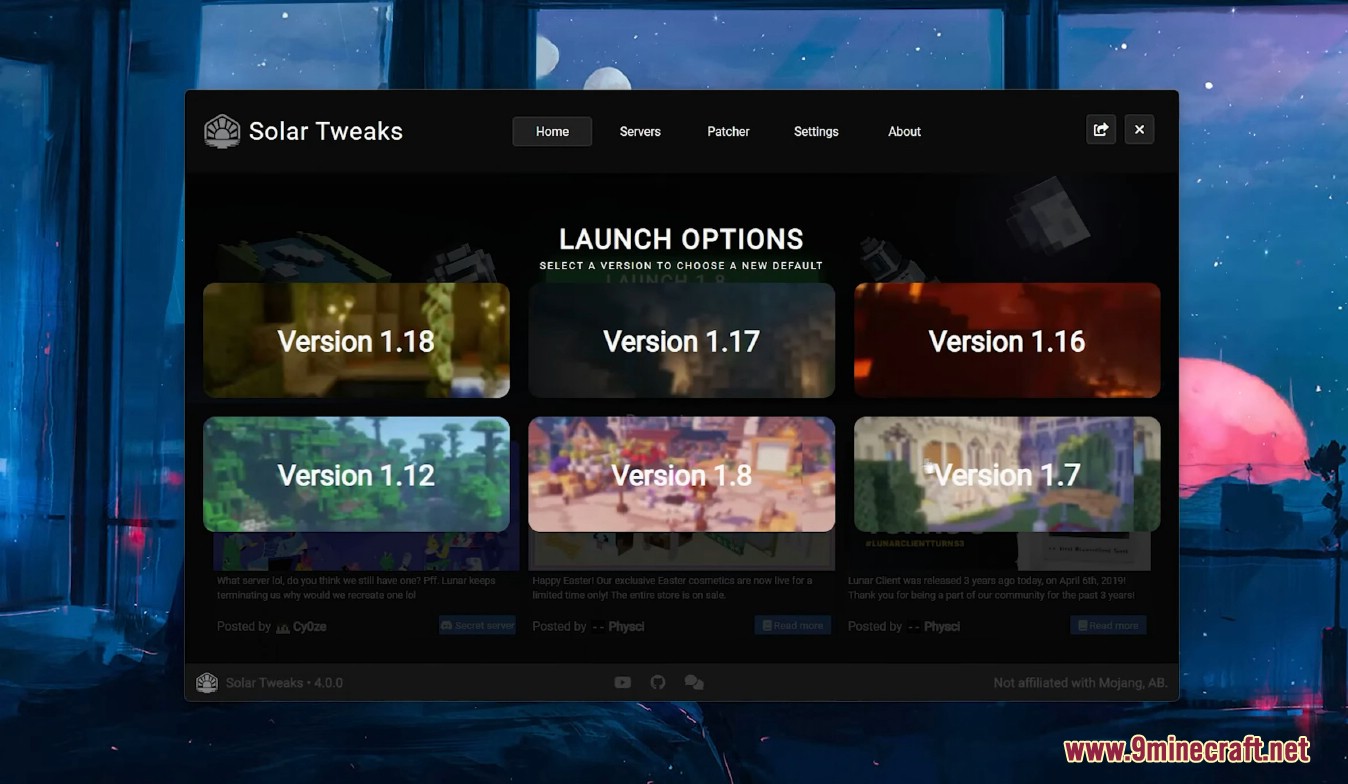Open the Patcher tab

[728, 131]
